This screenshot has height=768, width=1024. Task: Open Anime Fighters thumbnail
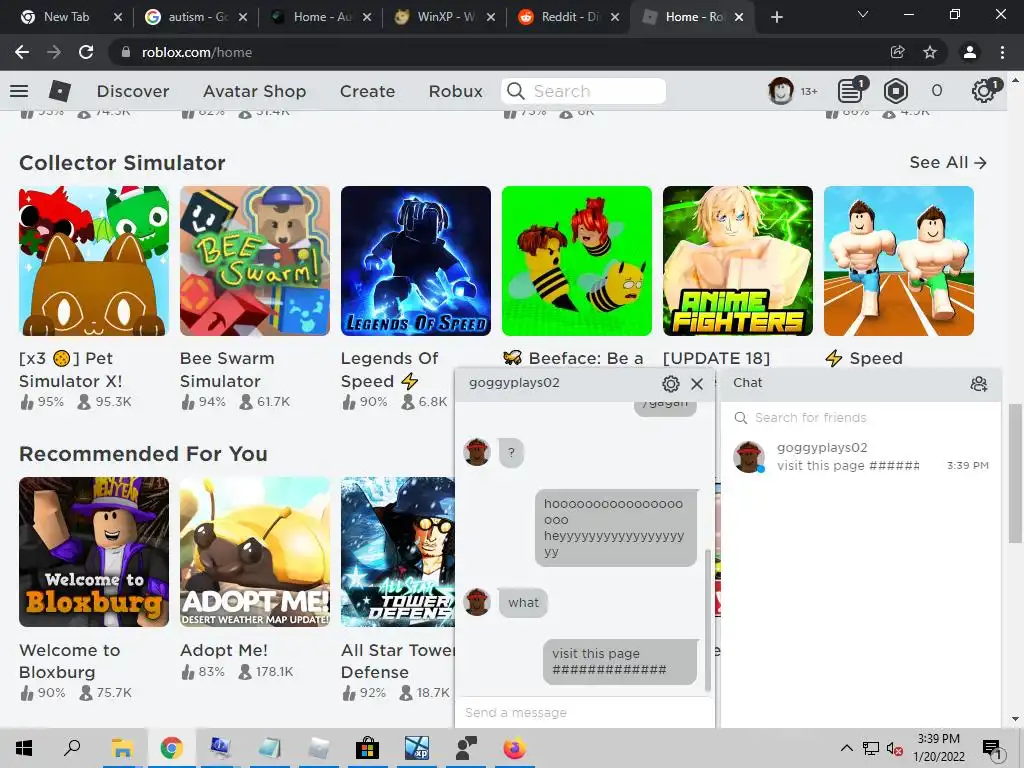[x=738, y=261]
